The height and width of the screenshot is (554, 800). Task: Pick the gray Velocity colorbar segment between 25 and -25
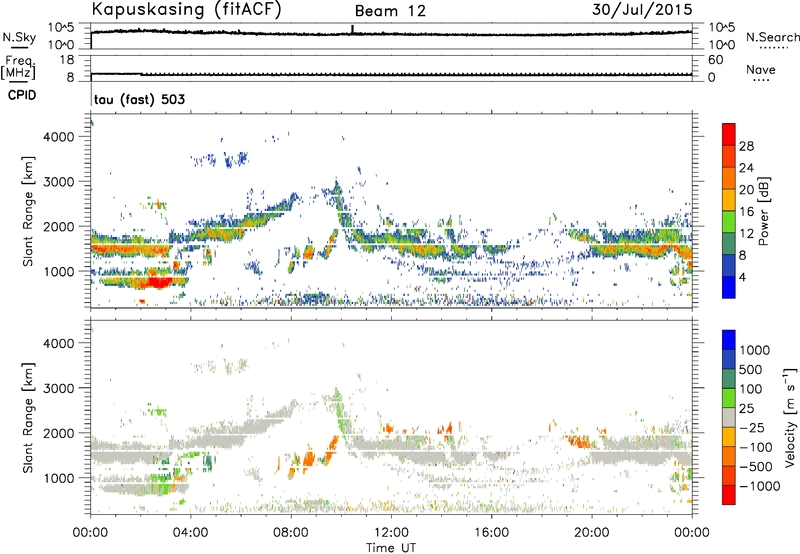(729, 417)
